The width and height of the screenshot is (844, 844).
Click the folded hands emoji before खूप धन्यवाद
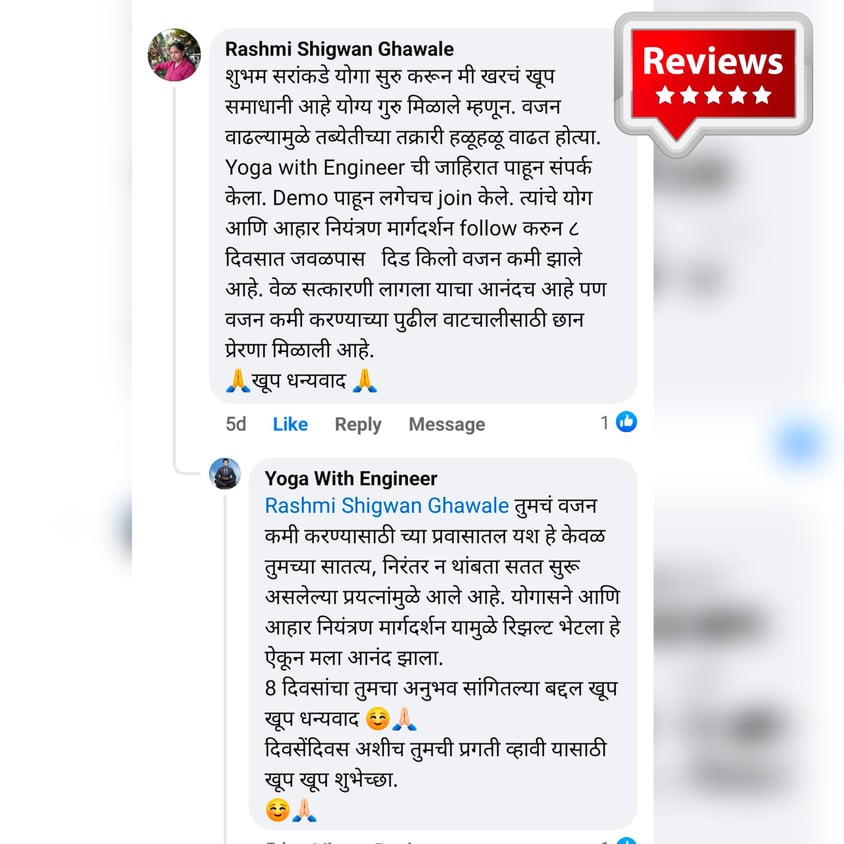coord(238,381)
